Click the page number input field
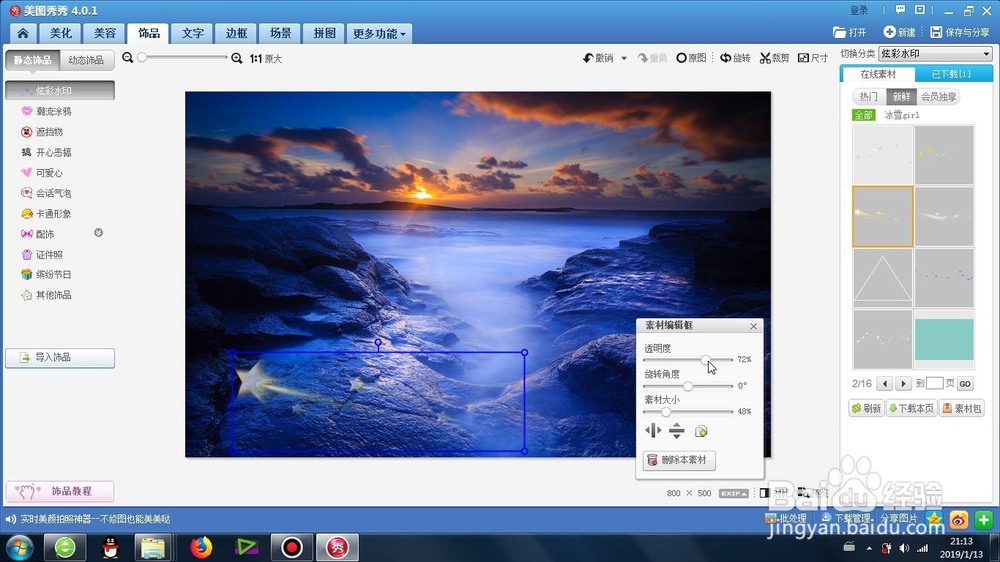Viewport: 1000px width, 562px height. click(x=934, y=383)
